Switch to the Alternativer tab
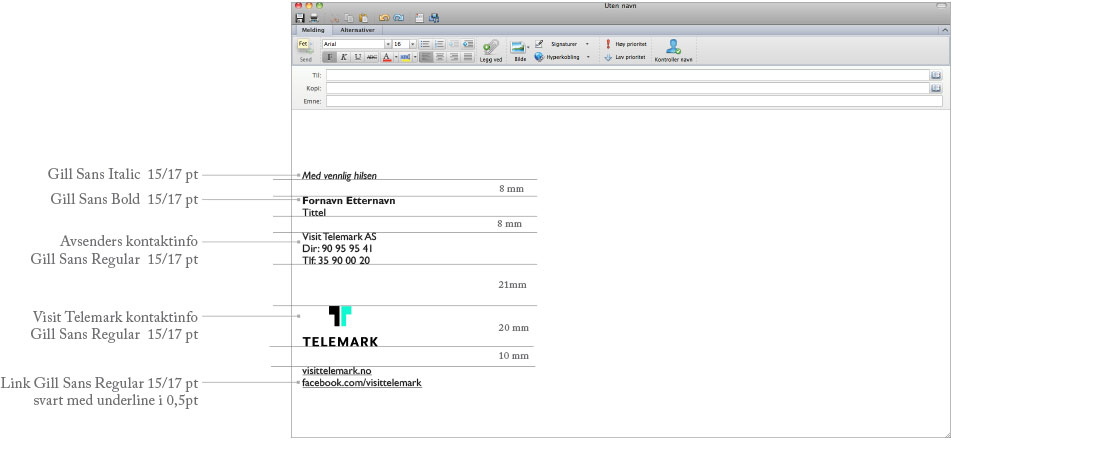 [x=357, y=30]
